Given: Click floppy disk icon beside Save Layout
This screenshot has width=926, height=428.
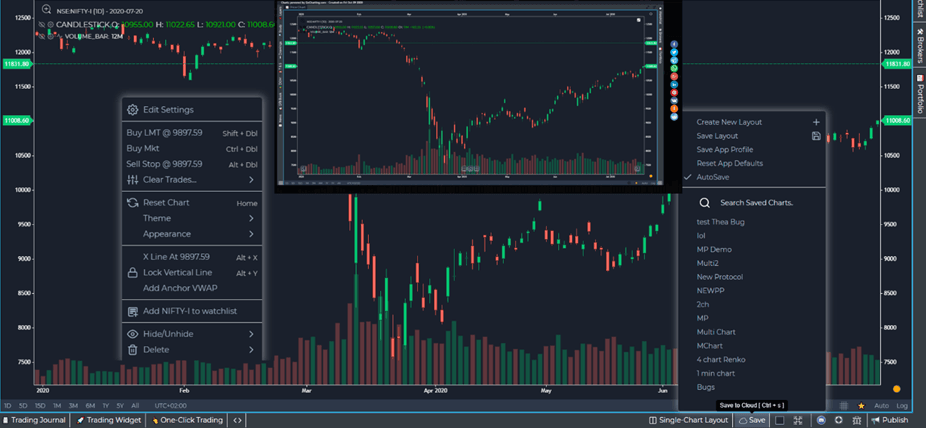Looking at the screenshot, I should pyautogui.click(x=816, y=136).
